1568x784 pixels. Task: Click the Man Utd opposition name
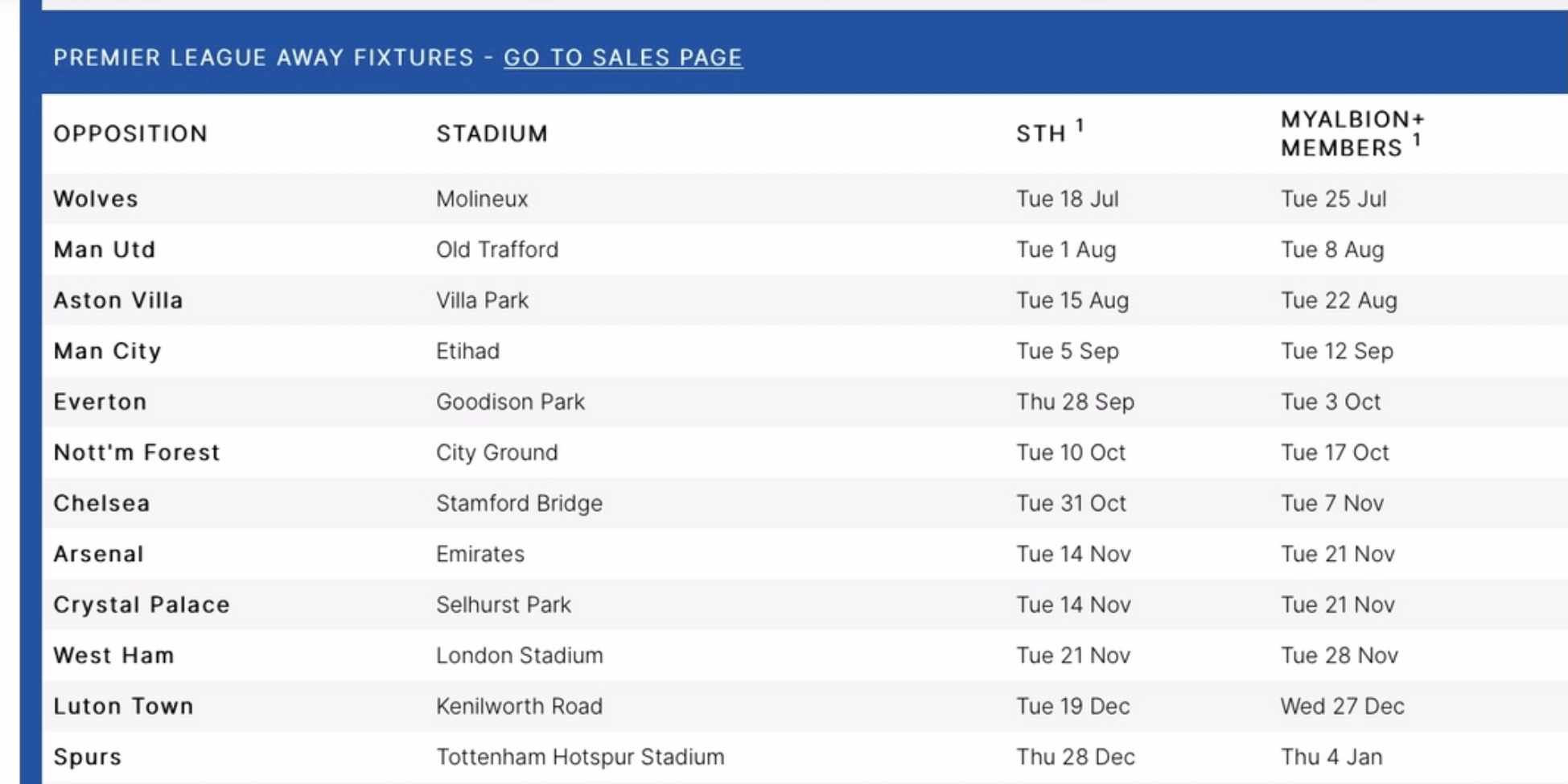click(105, 250)
